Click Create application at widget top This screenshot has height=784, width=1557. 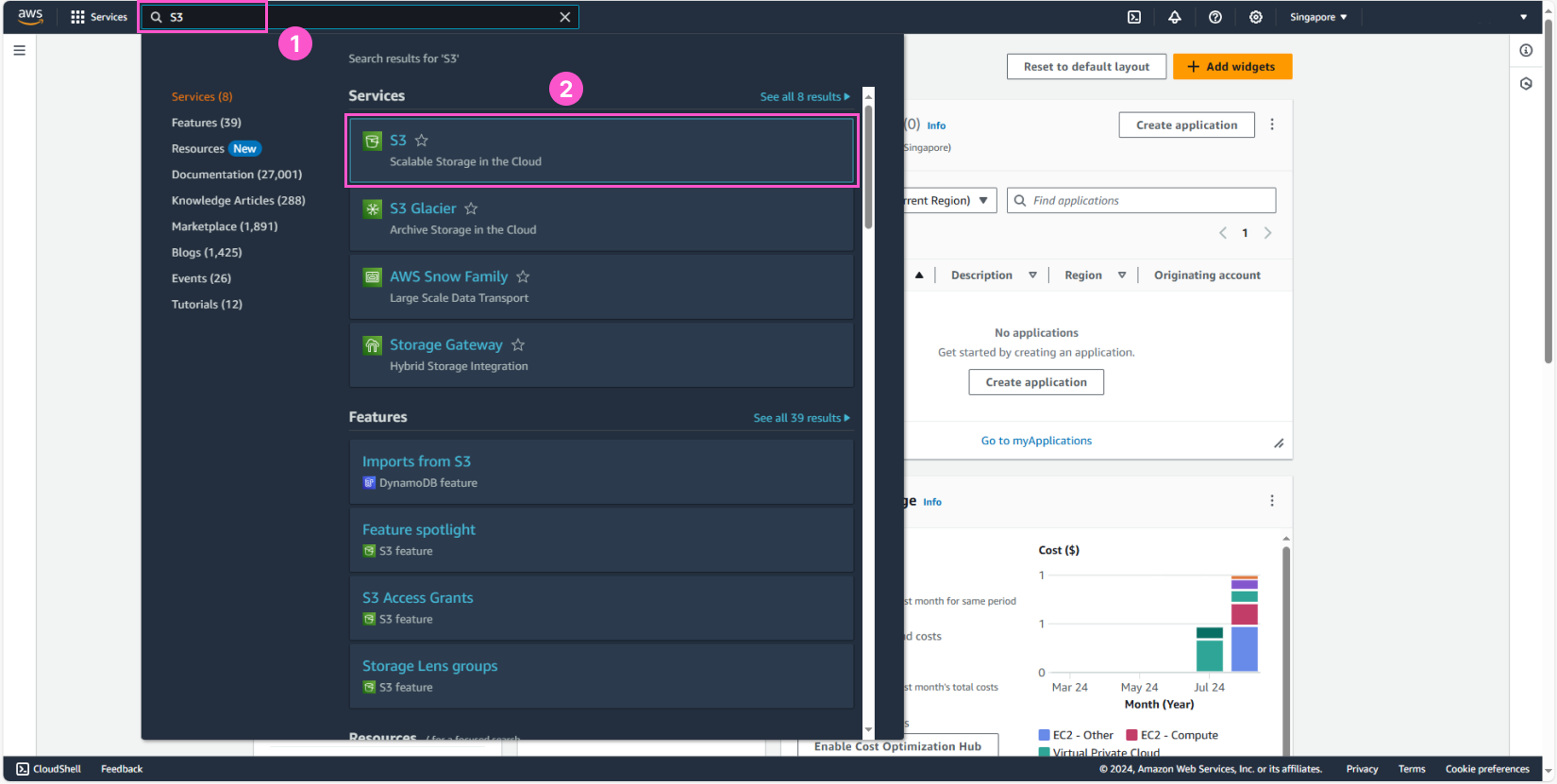click(1186, 125)
